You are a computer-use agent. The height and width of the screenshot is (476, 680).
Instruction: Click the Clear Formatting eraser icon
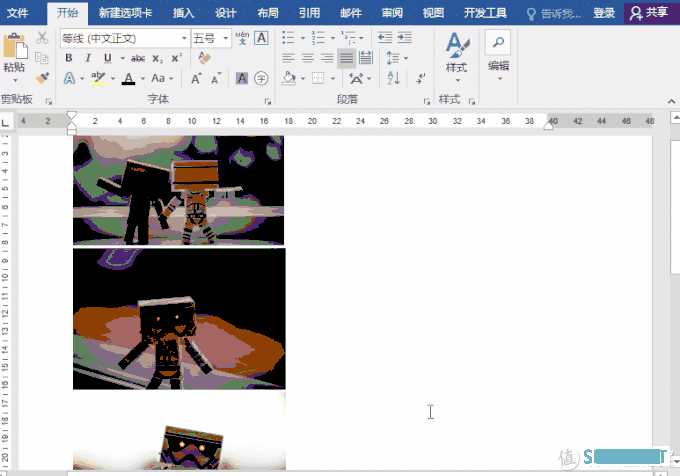tap(204, 58)
